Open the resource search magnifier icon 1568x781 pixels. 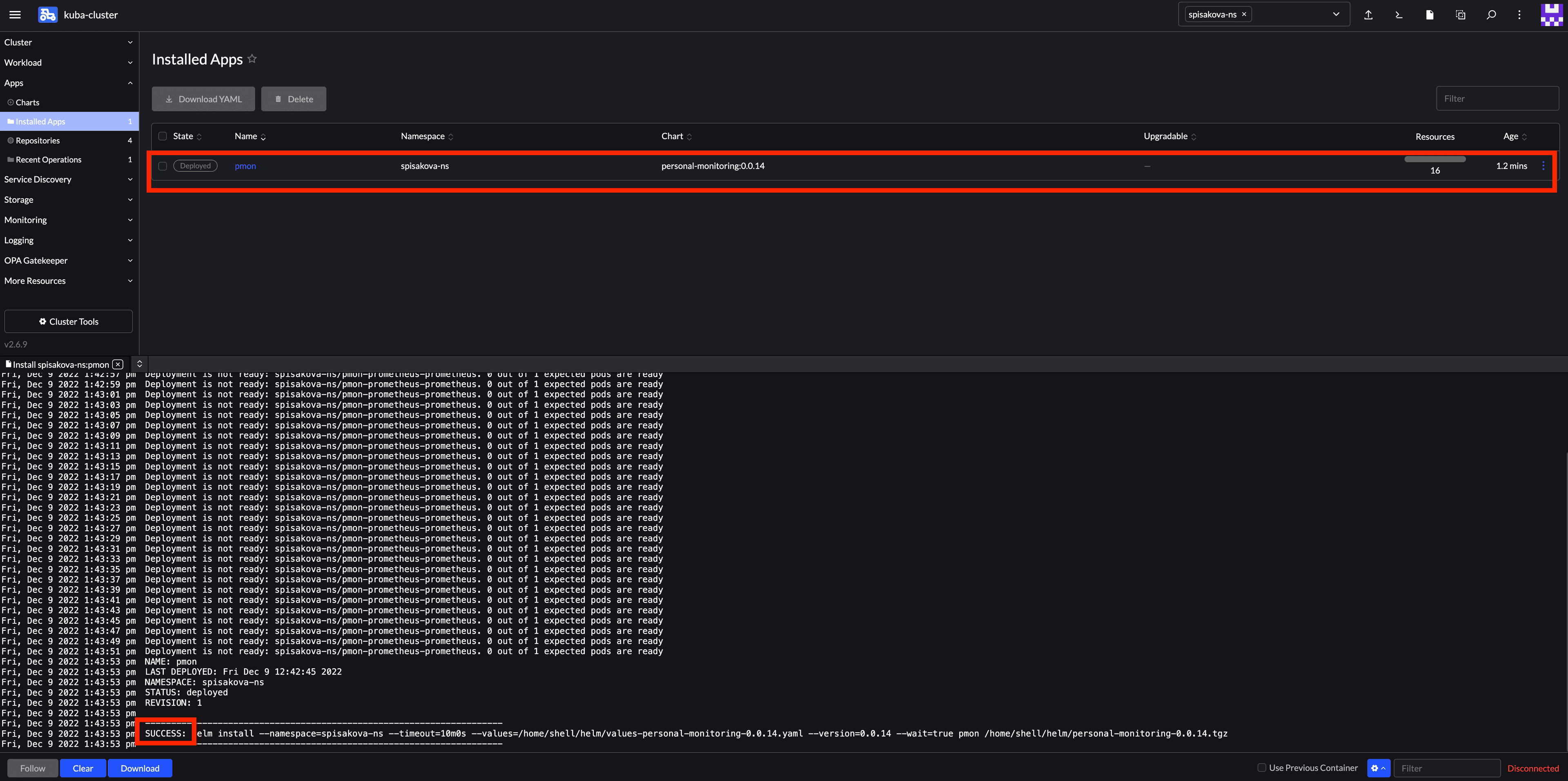pyautogui.click(x=1491, y=15)
